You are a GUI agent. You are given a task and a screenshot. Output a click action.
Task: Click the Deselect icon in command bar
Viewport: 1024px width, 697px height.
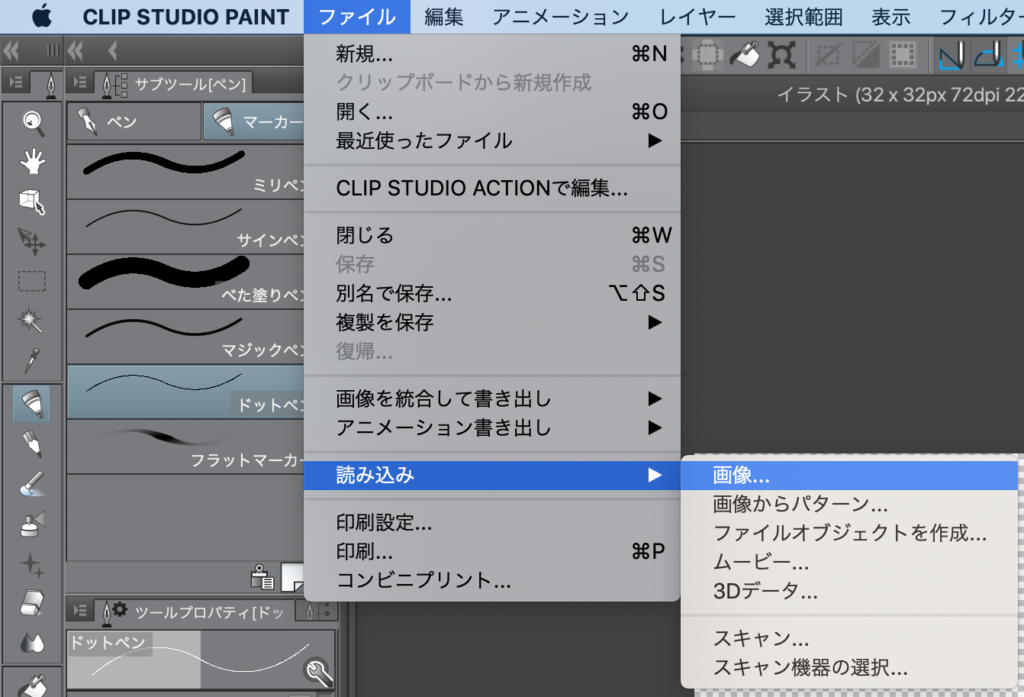[827, 55]
